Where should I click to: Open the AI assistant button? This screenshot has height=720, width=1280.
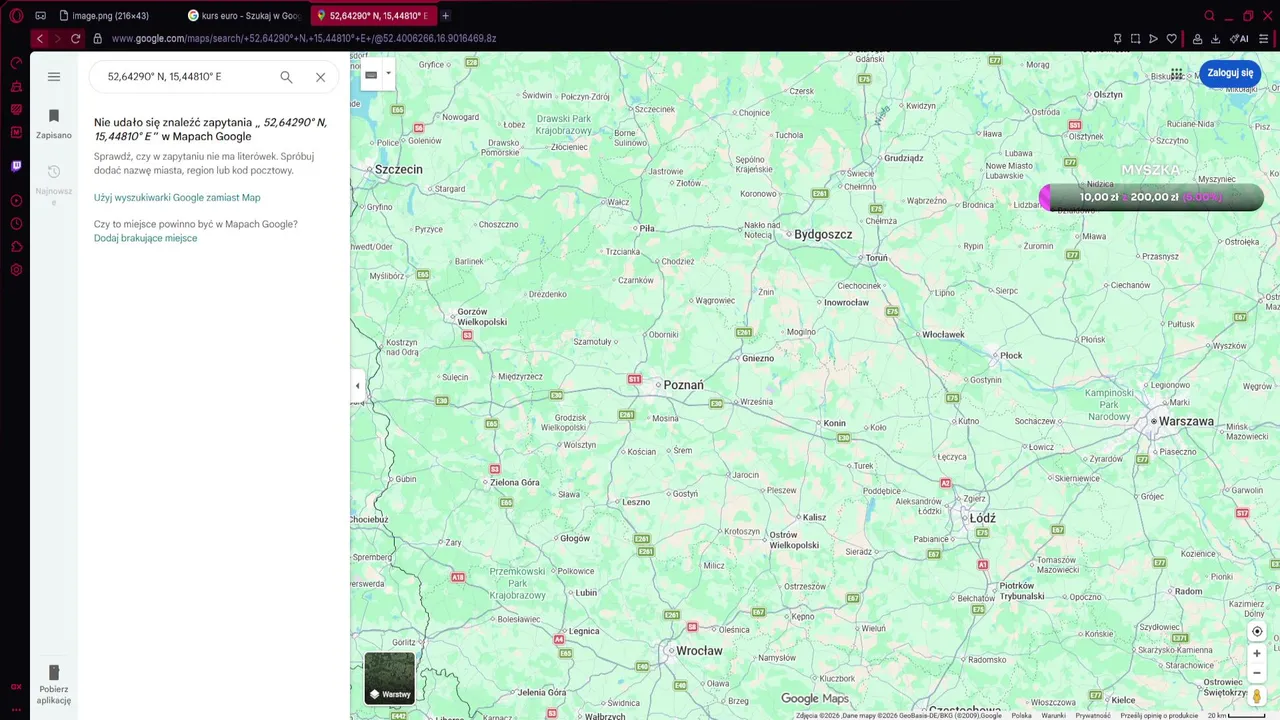1240,39
